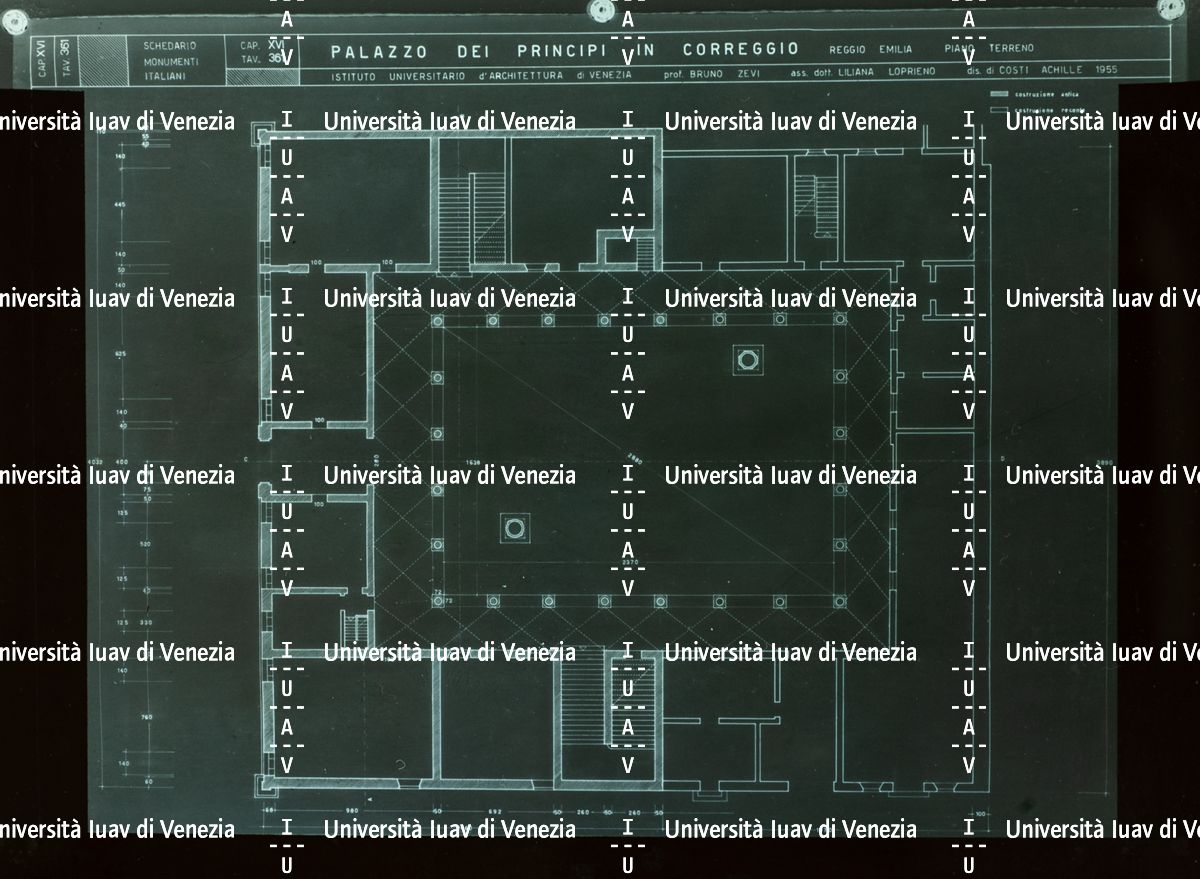Select the northeast corner column of the portico
This screenshot has width=1200, height=879.
840,321
